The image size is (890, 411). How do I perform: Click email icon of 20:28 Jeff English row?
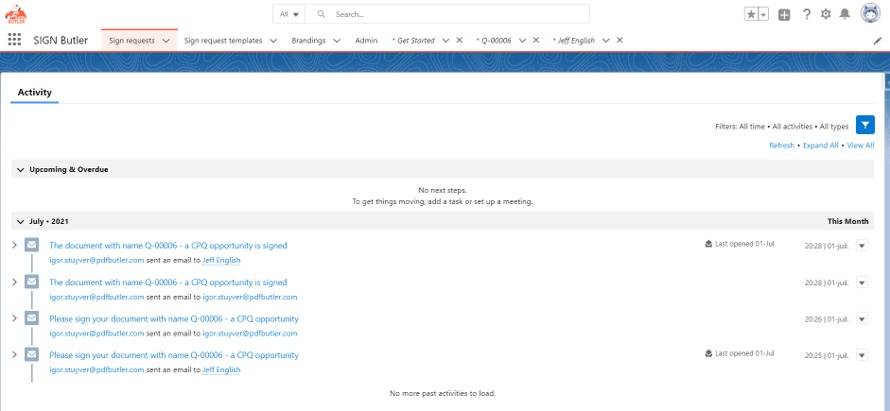(32, 245)
